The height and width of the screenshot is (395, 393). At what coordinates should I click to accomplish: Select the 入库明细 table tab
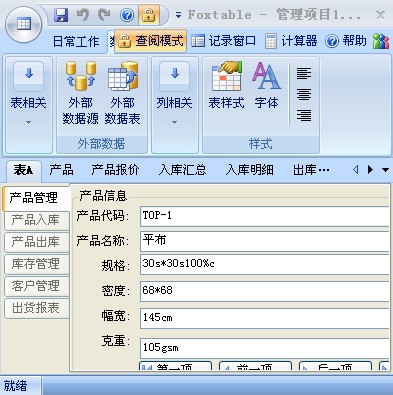pos(249,170)
